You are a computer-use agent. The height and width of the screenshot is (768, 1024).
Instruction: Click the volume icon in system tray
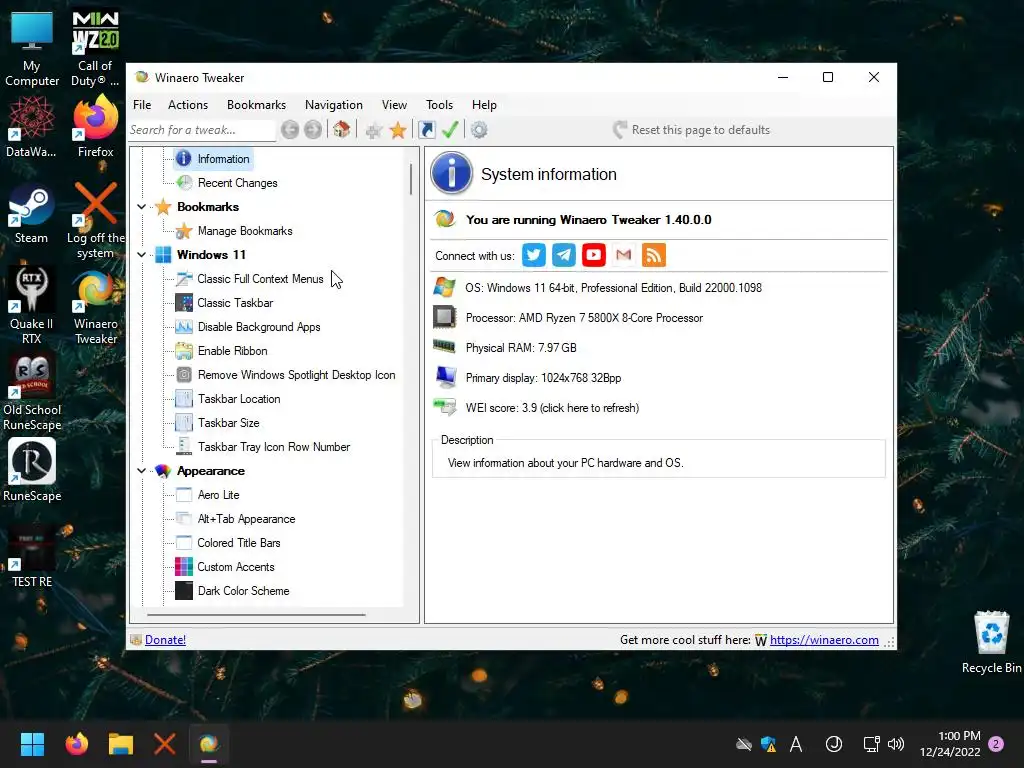[896, 744]
